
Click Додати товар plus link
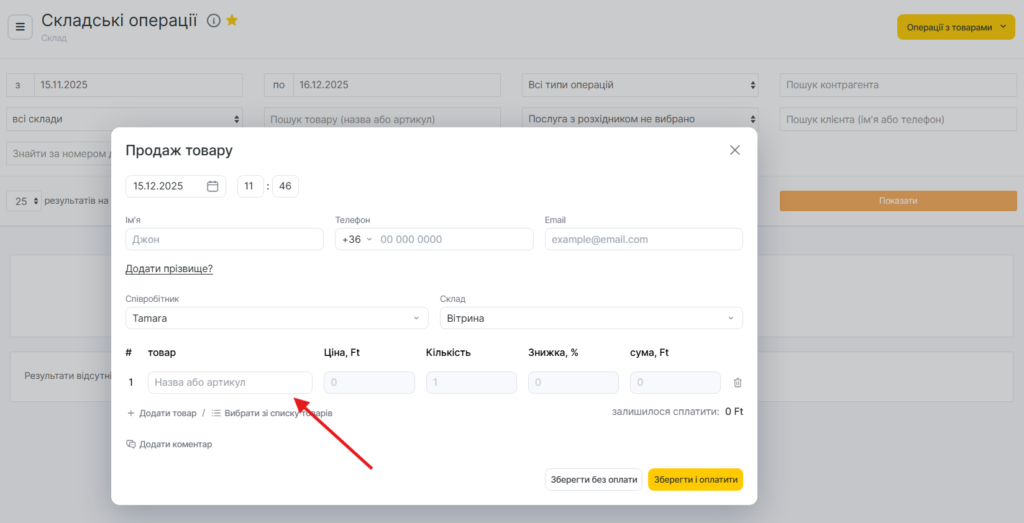162,413
